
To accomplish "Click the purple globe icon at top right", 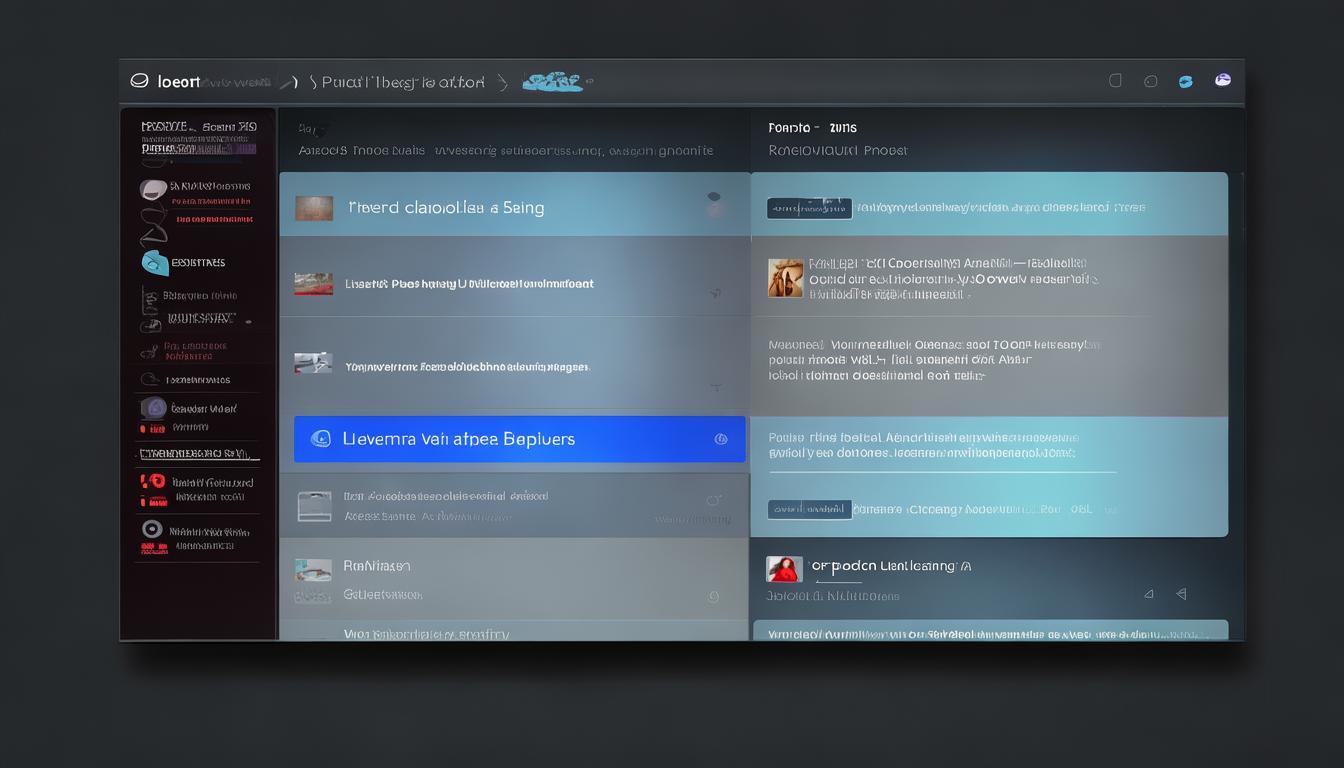I will click(x=1222, y=80).
